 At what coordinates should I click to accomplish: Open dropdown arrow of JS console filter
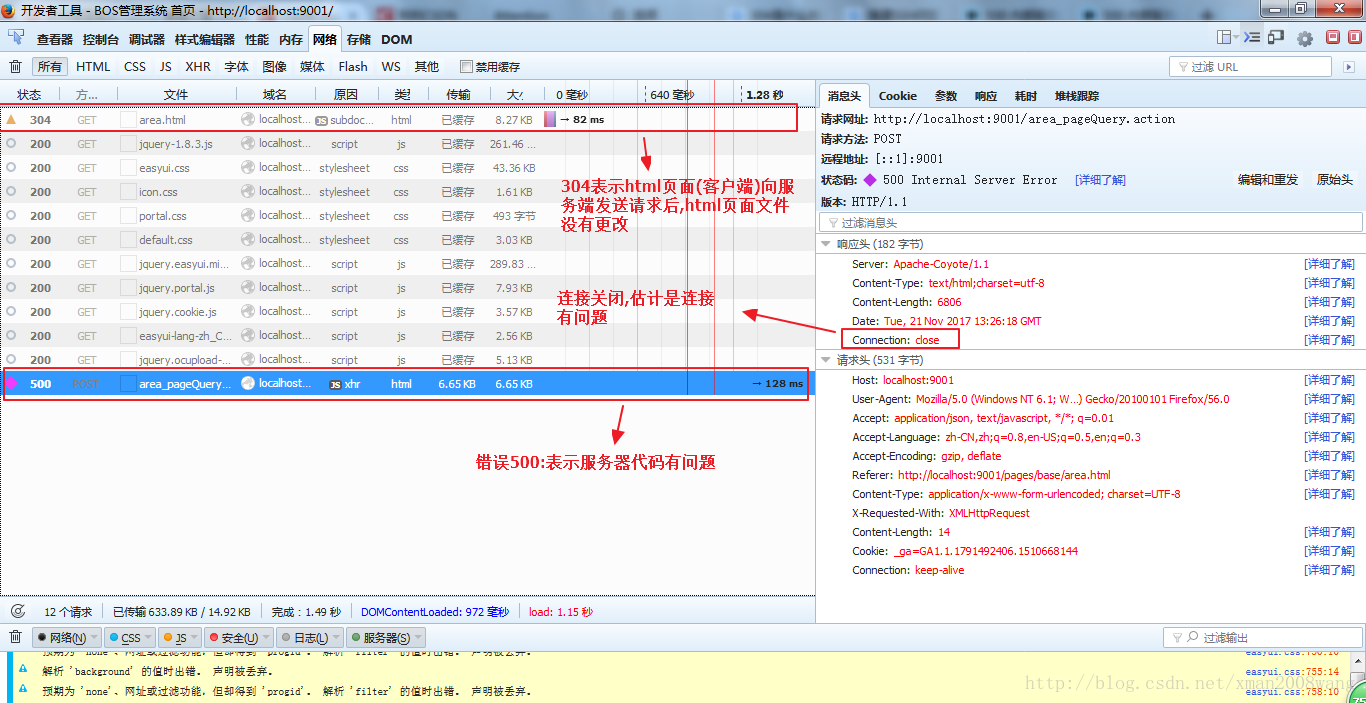[x=196, y=638]
